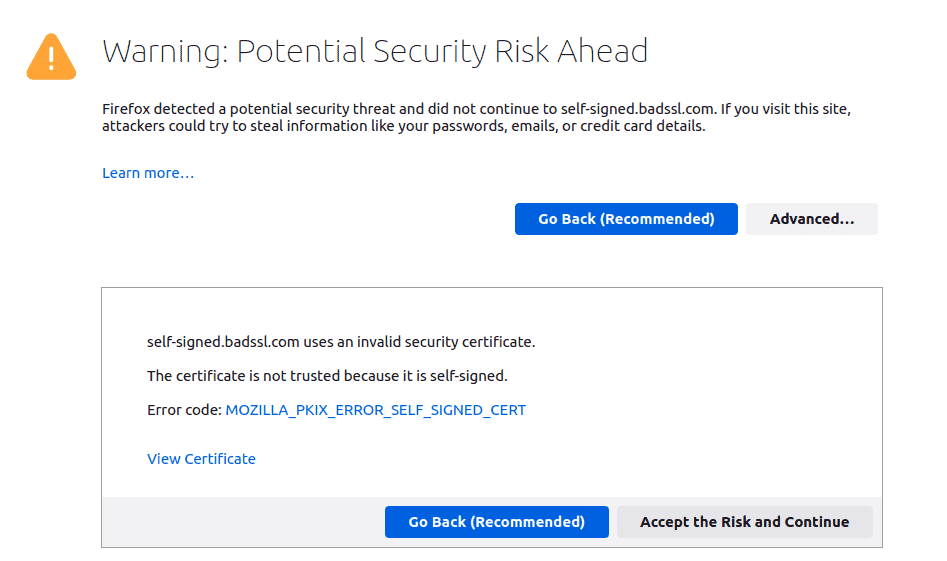The width and height of the screenshot is (947, 561).
Task: Click blank space right of View Certificate
Action: point(544,459)
